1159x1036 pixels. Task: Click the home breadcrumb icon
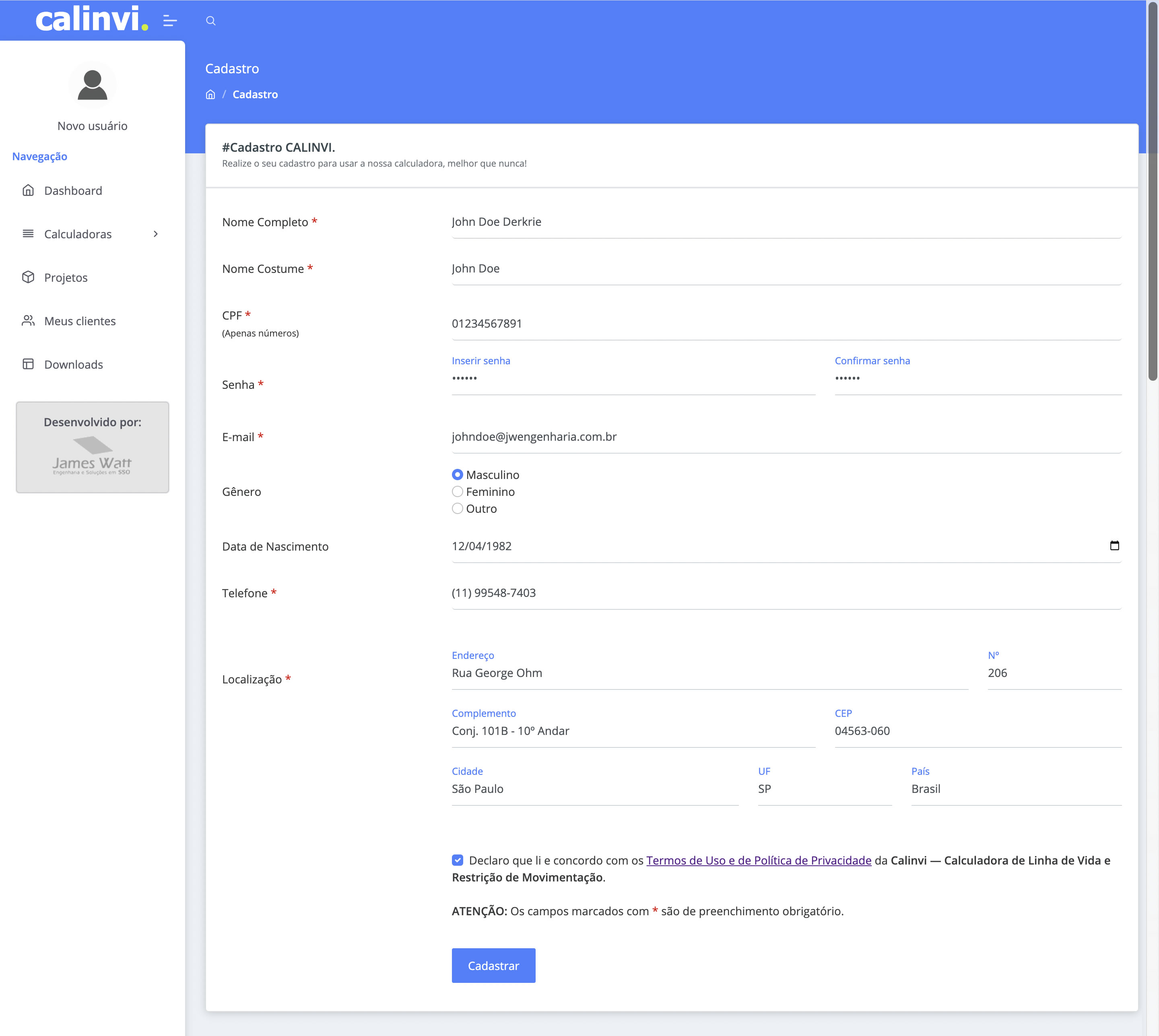tap(210, 95)
